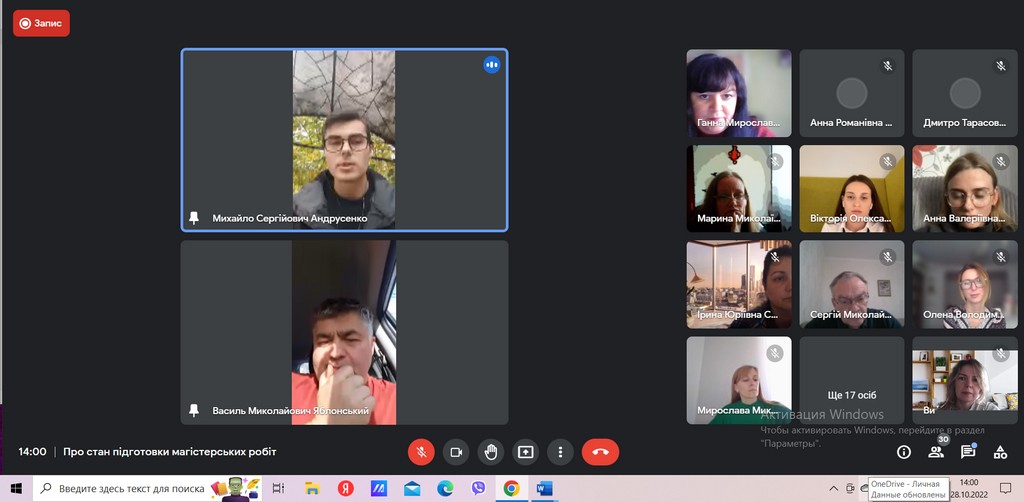Click the pinned tile of Михайло Сергійович Андрусенко
This screenshot has height=502, width=1024.
tap(344, 140)
